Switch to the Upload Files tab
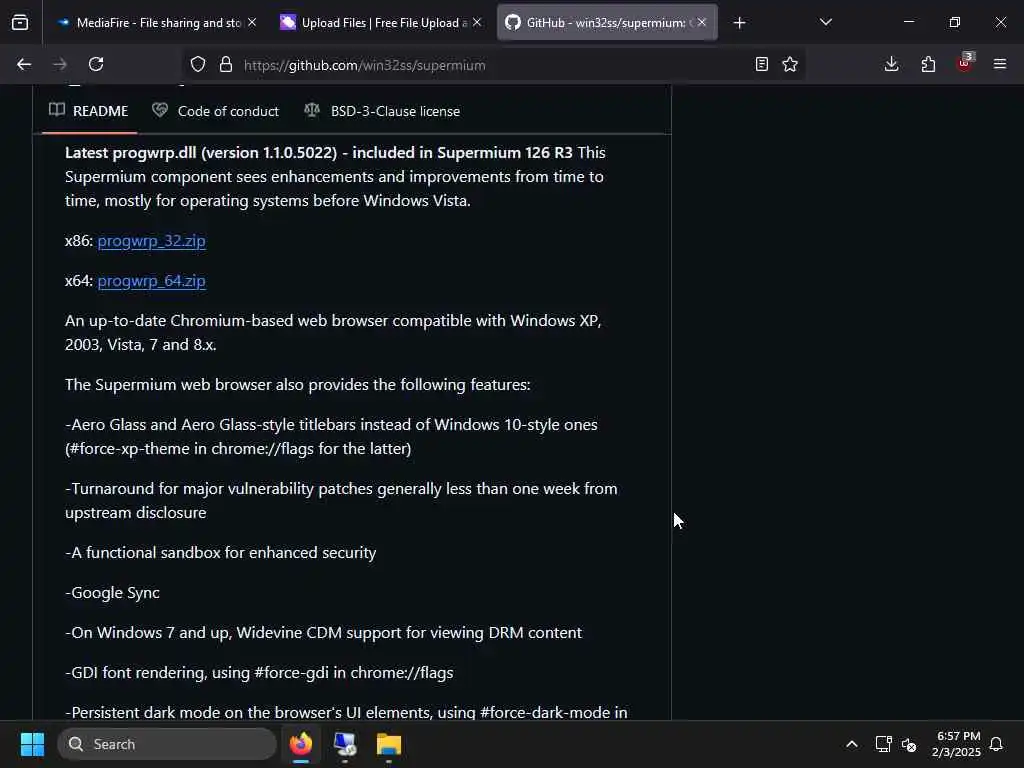Screen dimensions: 1024x768 point(381,22)
